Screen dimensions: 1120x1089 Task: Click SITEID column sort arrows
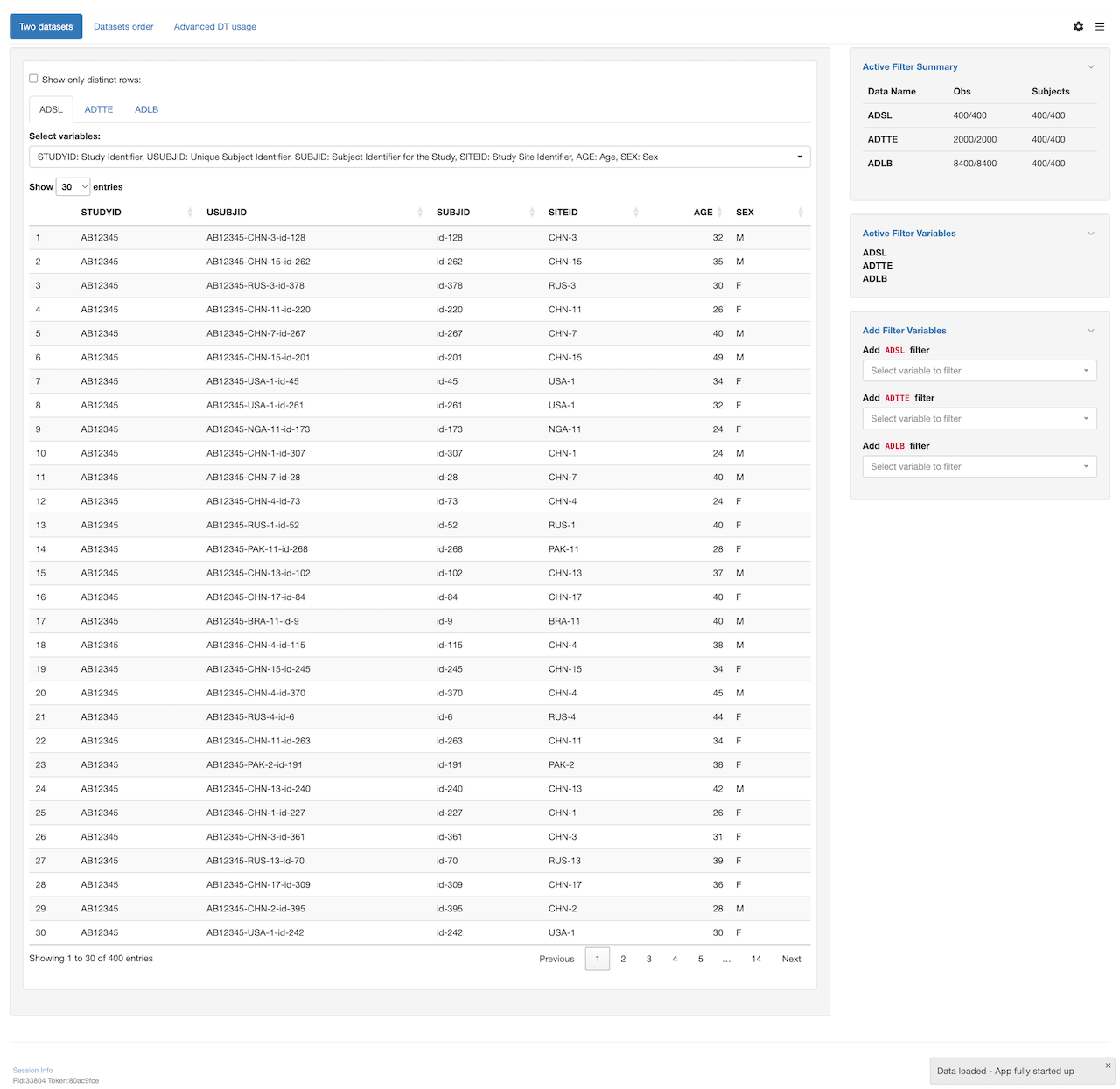[636, 213]
